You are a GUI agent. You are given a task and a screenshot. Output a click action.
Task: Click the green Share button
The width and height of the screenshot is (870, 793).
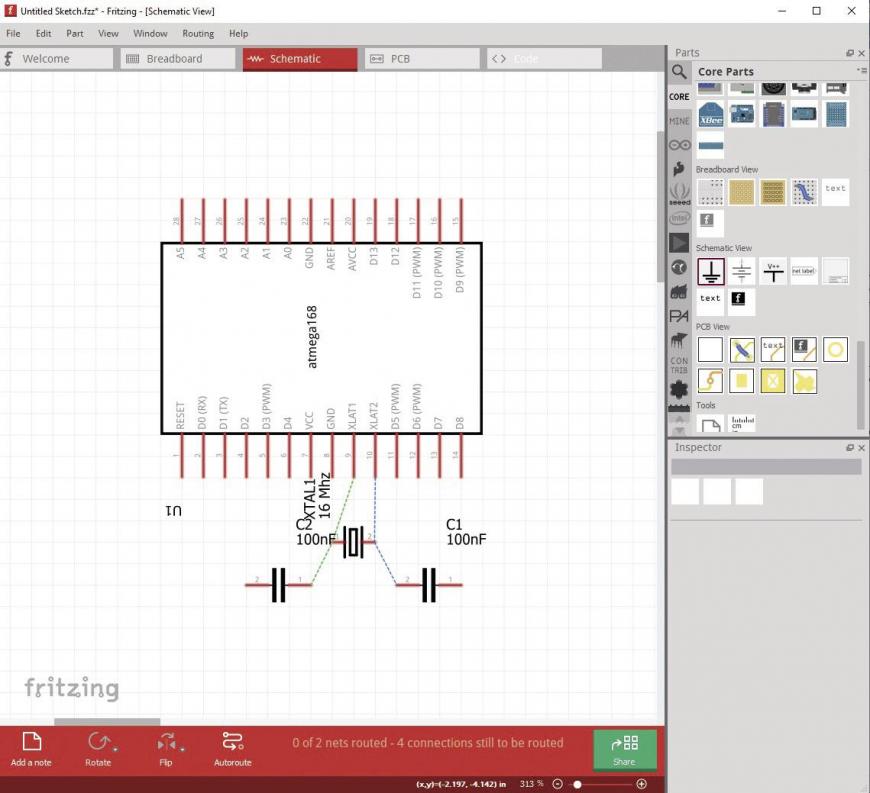click(625, 750)
